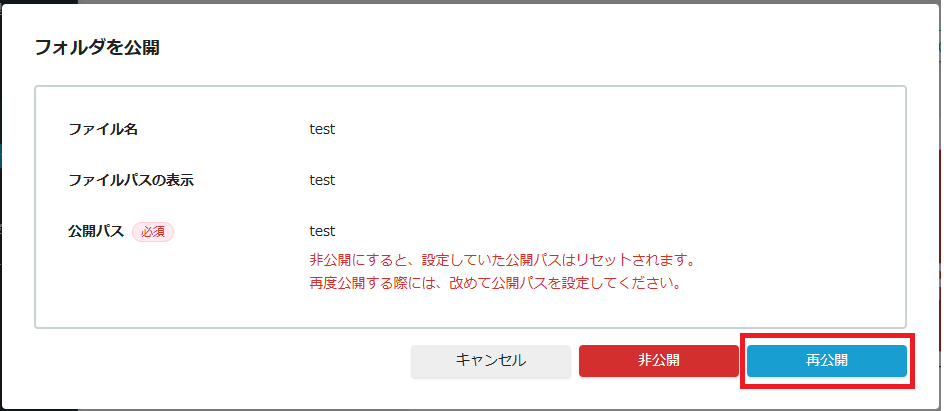Click the ファイル名 value "test"
Image resolution: width=944 pixels, height=411 pixels.
coord(322,129)
